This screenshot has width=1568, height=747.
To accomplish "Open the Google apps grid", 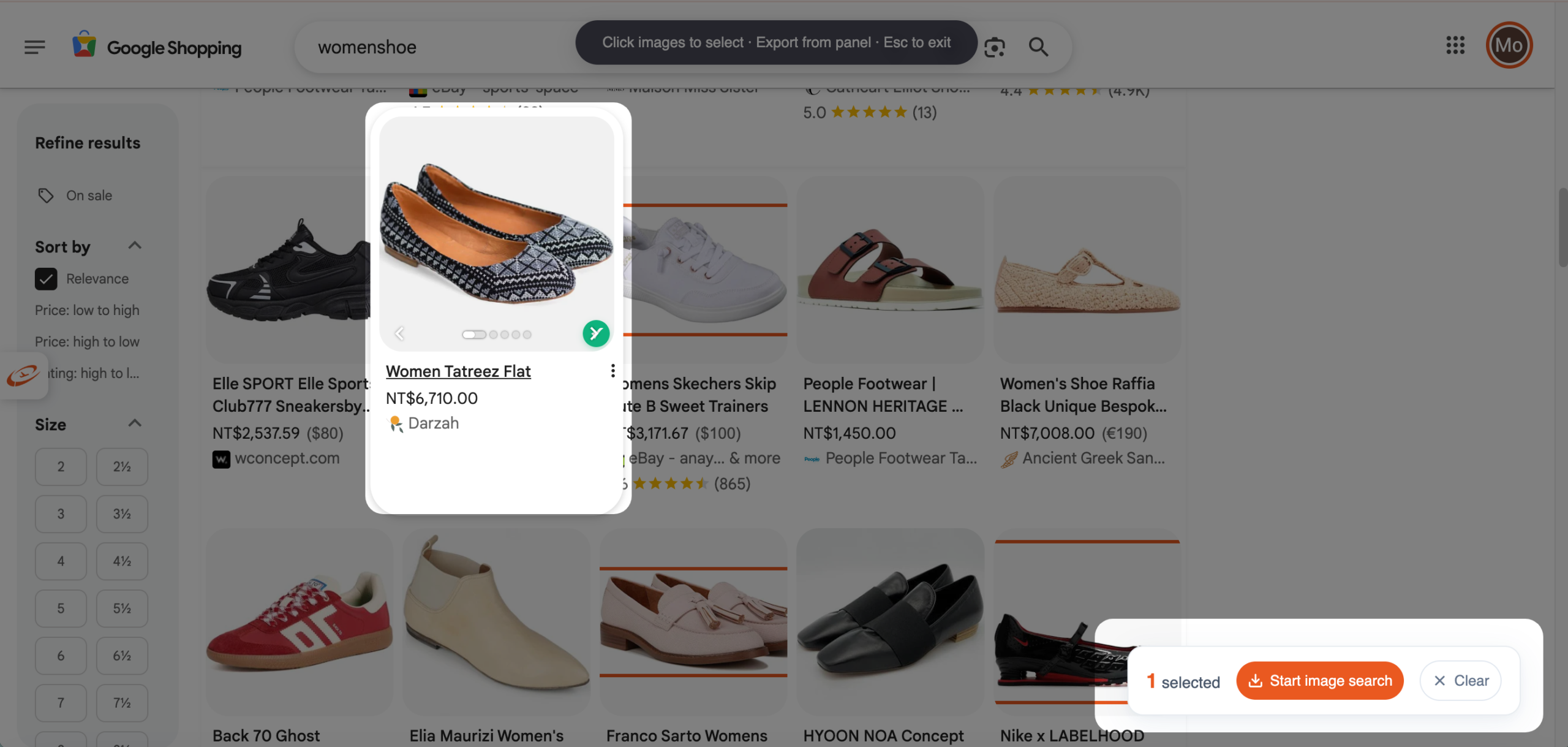I will tap(1455, 45).
